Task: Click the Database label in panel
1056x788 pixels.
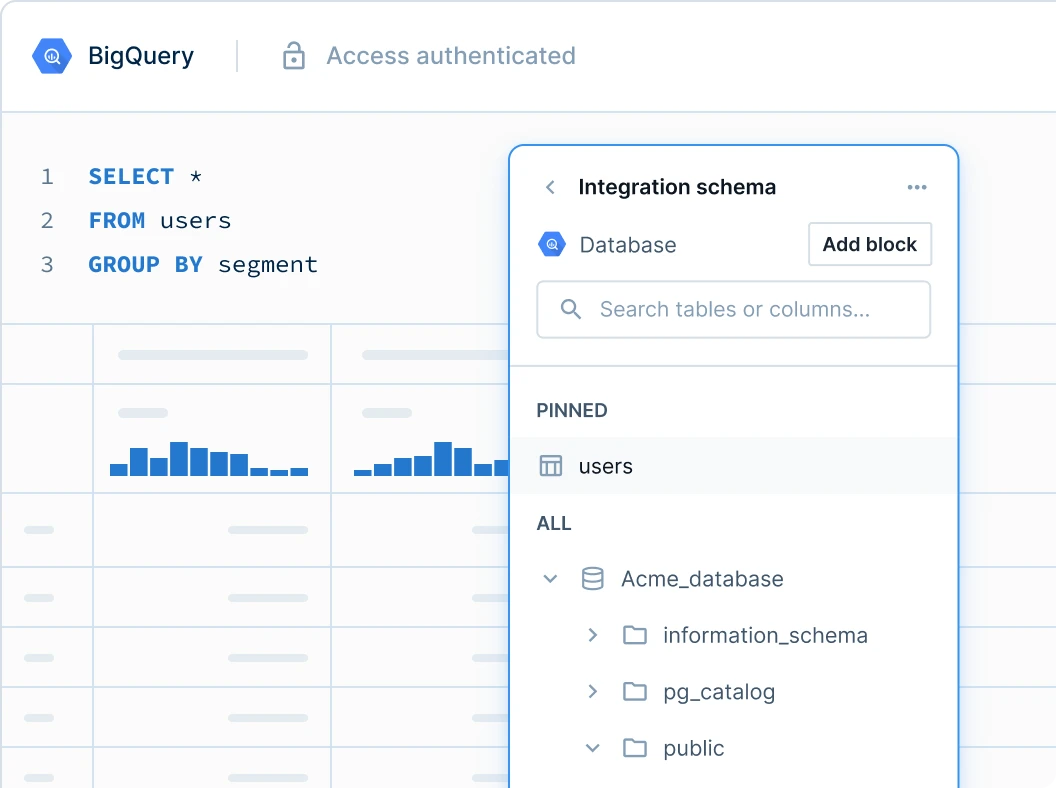Action: coord(628,245)
